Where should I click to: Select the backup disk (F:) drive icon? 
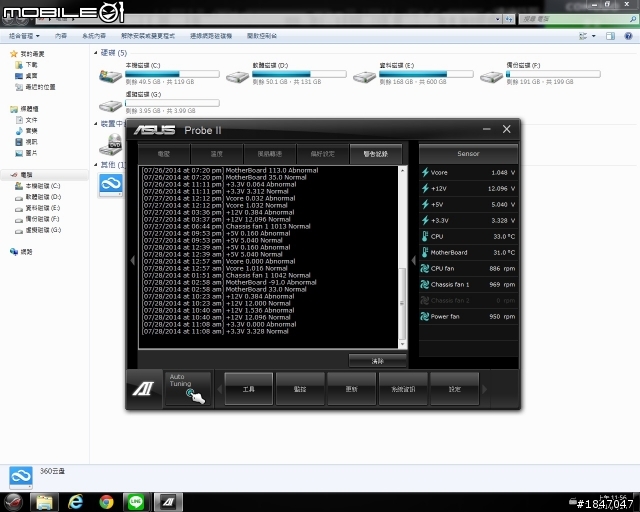(x=491, y=76)
